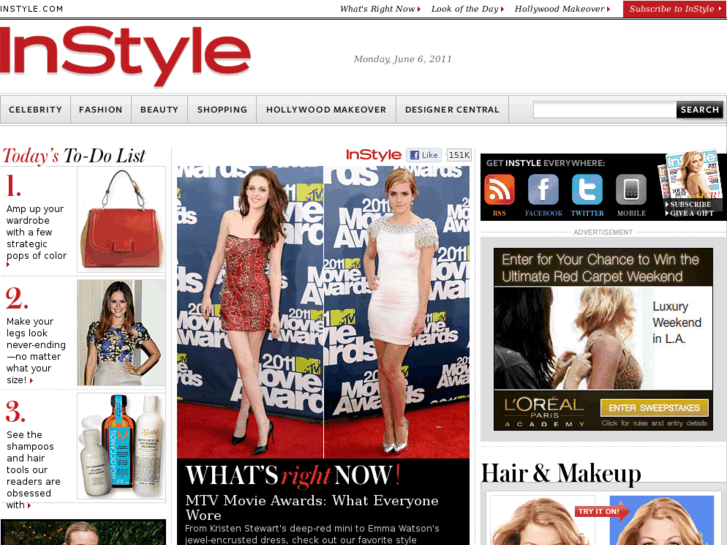Click Today's To-Do List heading
The height and width of the screenshot is (545, 727).
tap(74, 156)
